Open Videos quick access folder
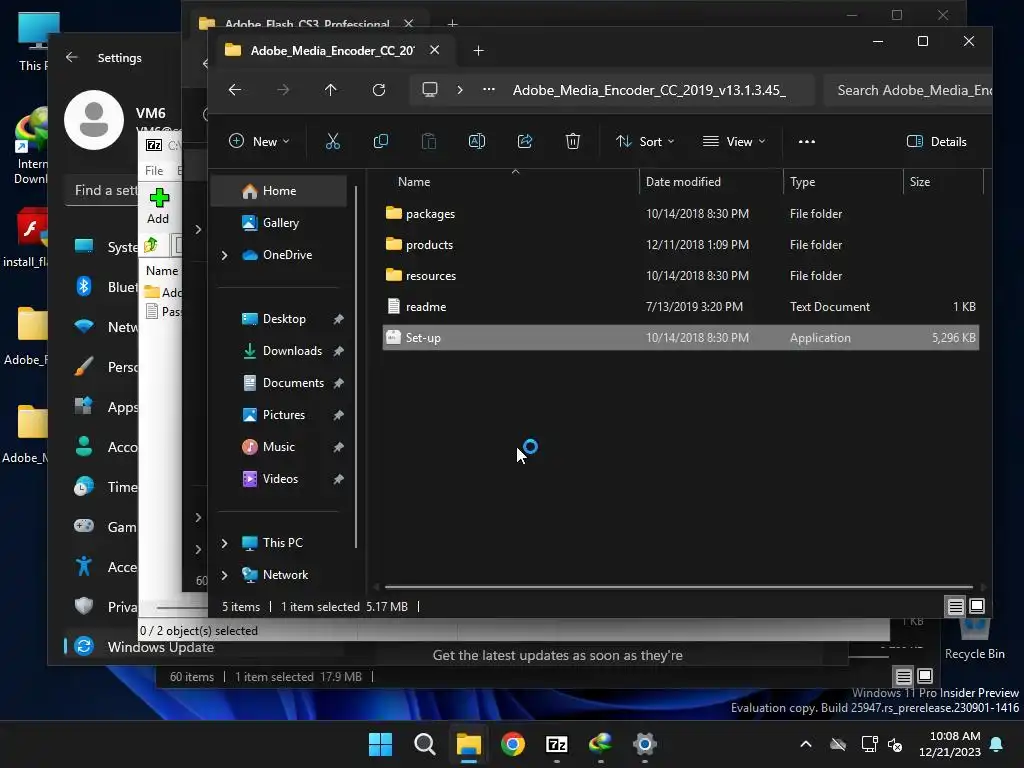The width and height of the screenshot is (1024, 768). [x=279, y=479]
